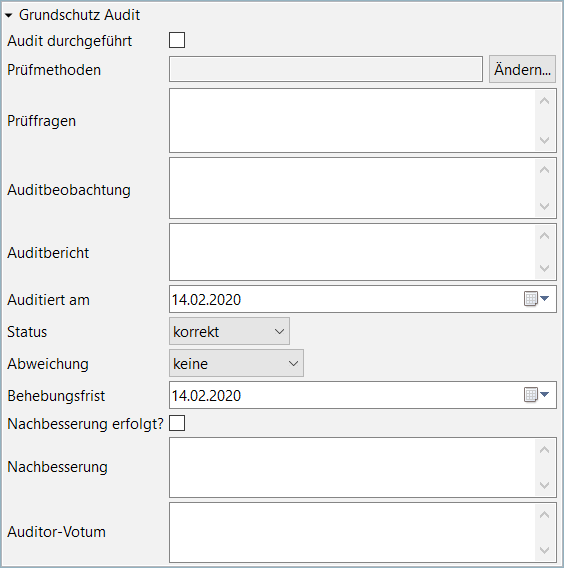Viewport: 564px width, 568px height.
Task: Click Auditbericht scrollbar down arrow
Action: (x=544, y=268)
